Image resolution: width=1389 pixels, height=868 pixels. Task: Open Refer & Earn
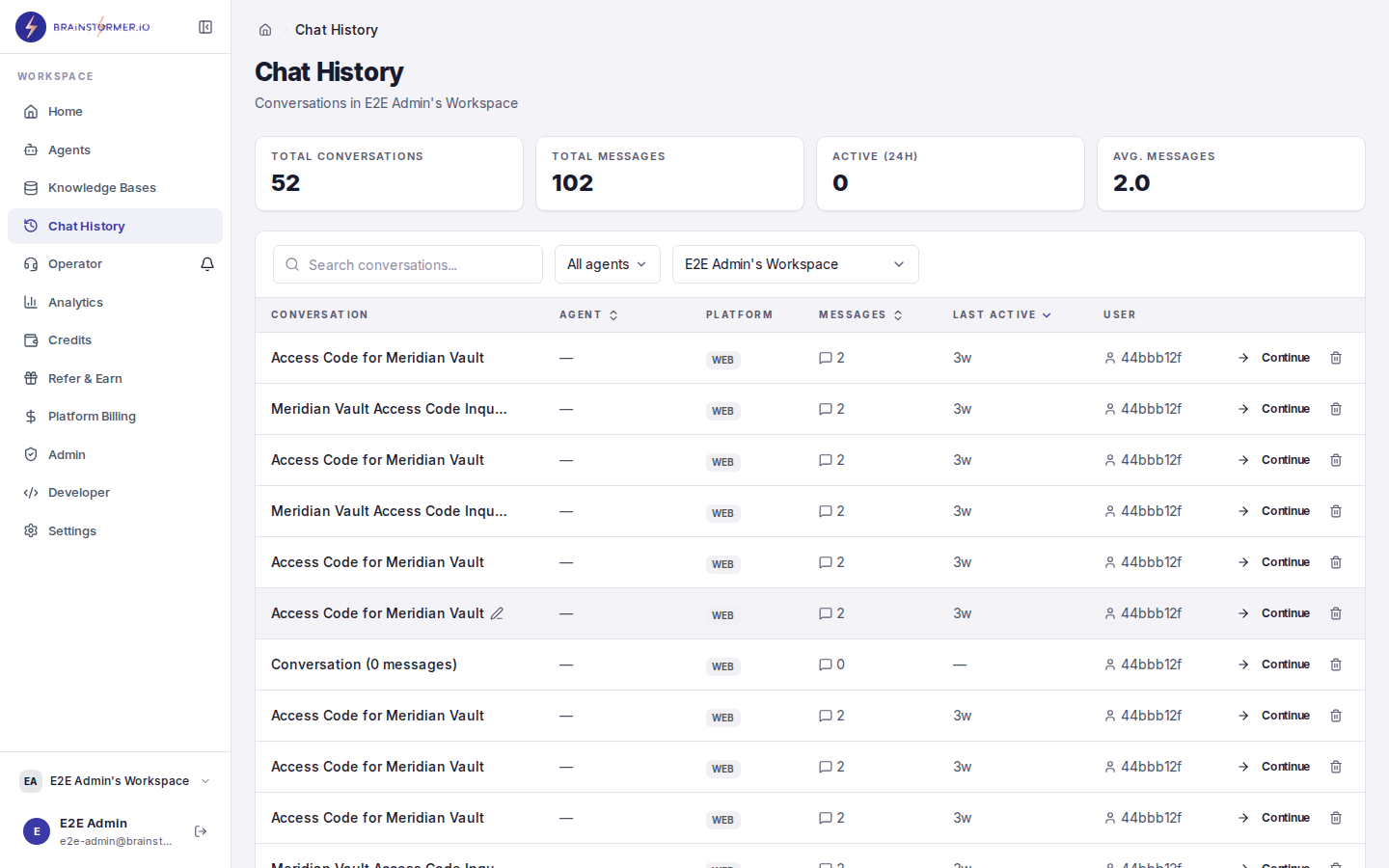115,378
